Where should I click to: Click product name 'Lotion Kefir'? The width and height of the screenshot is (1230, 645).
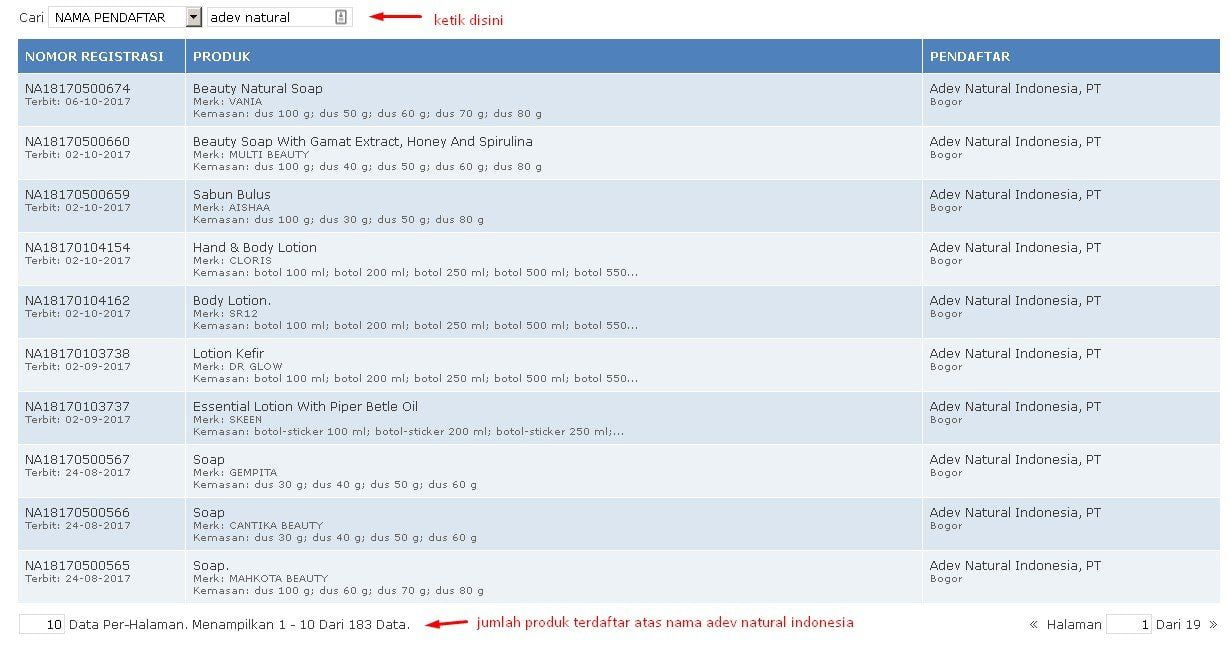coord(229,354)
